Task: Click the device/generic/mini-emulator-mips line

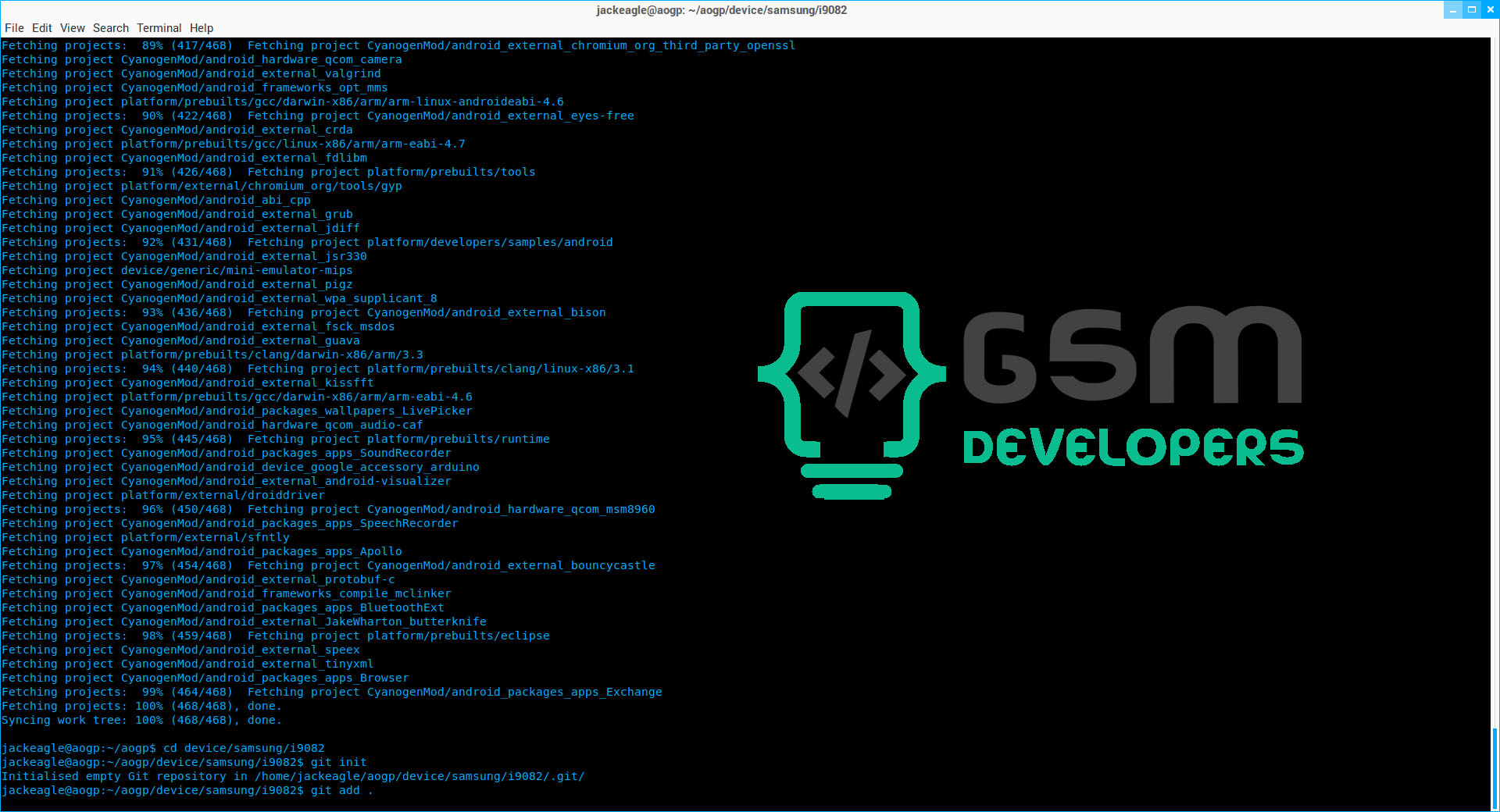Action: pyautogui.click(x=177, y=271)
